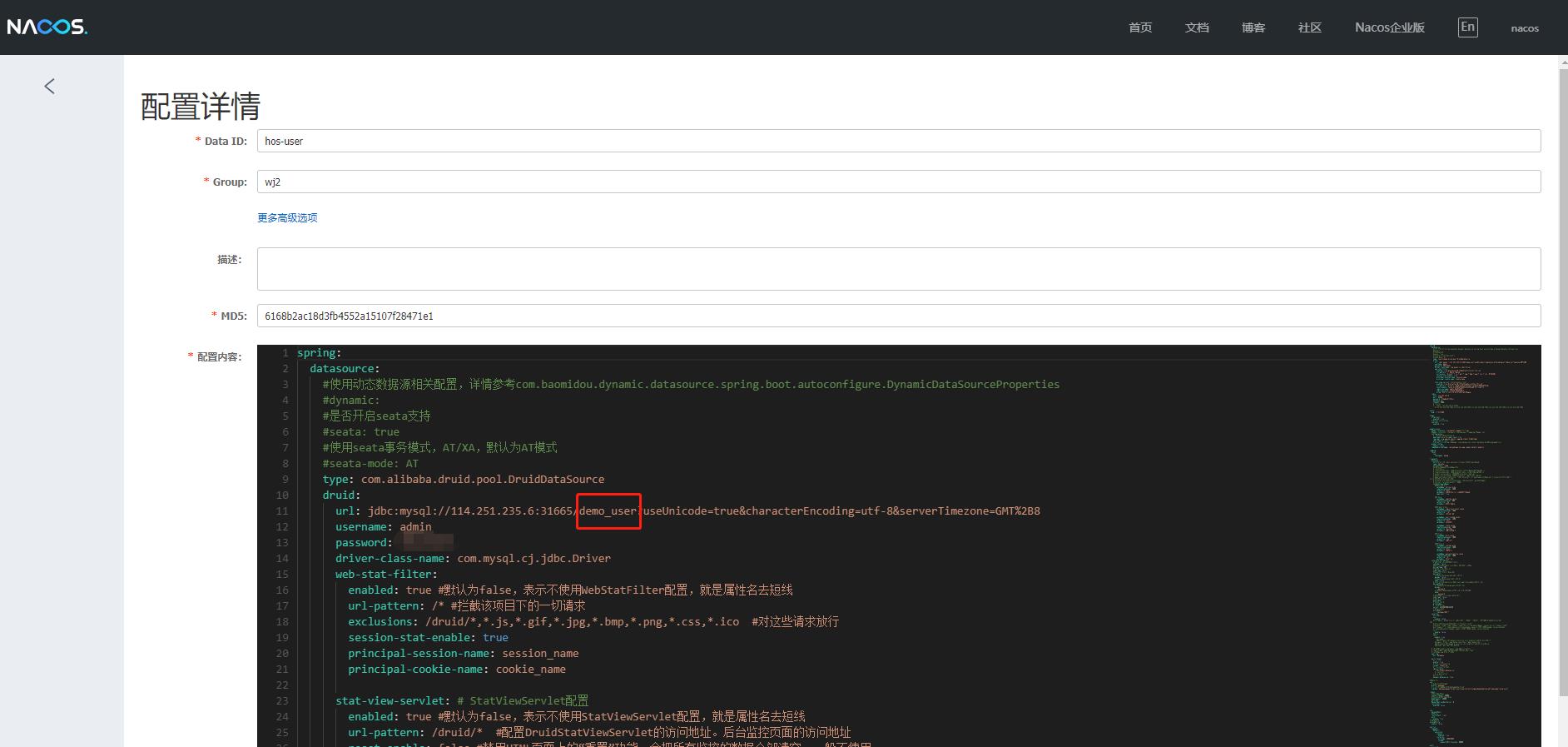1568x747 pixels.
Task: Click the page vertical scrollbar
Action: point(1562,400)
